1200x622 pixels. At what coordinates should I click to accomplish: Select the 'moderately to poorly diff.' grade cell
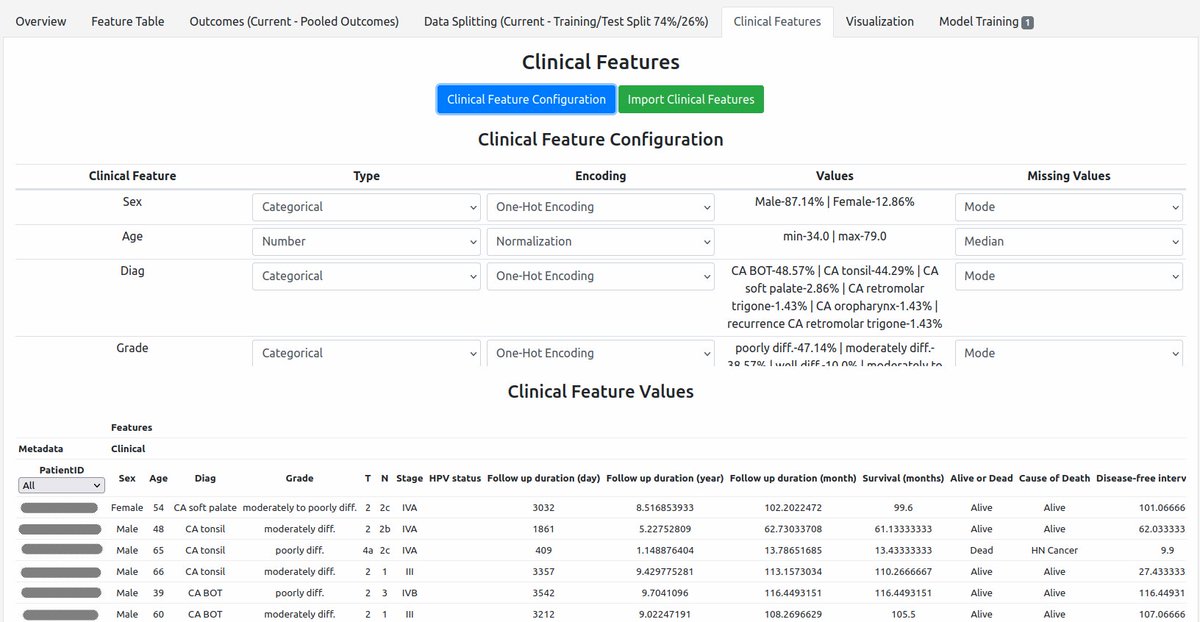tap(299, 508)
